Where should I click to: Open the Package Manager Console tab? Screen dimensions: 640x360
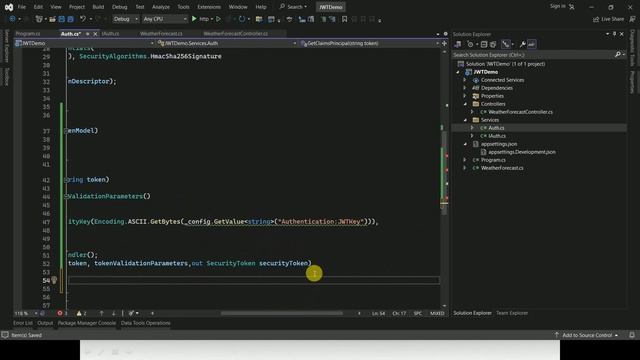[87, 323]
